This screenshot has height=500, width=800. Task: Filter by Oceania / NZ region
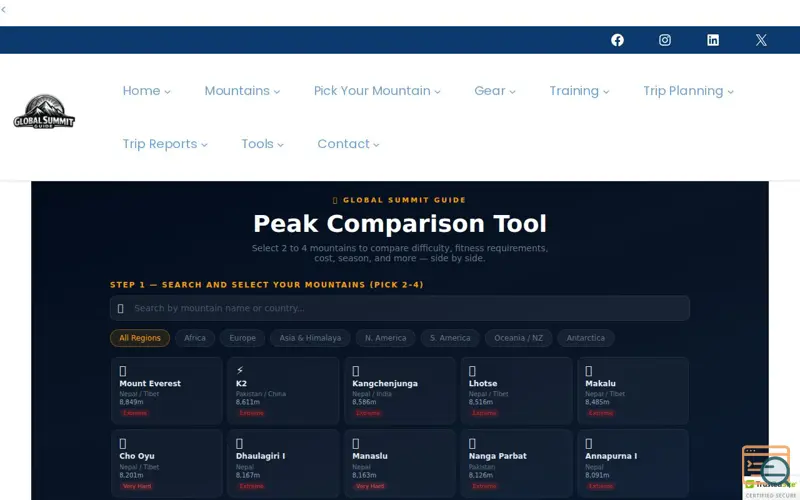[x=518, y=338]
